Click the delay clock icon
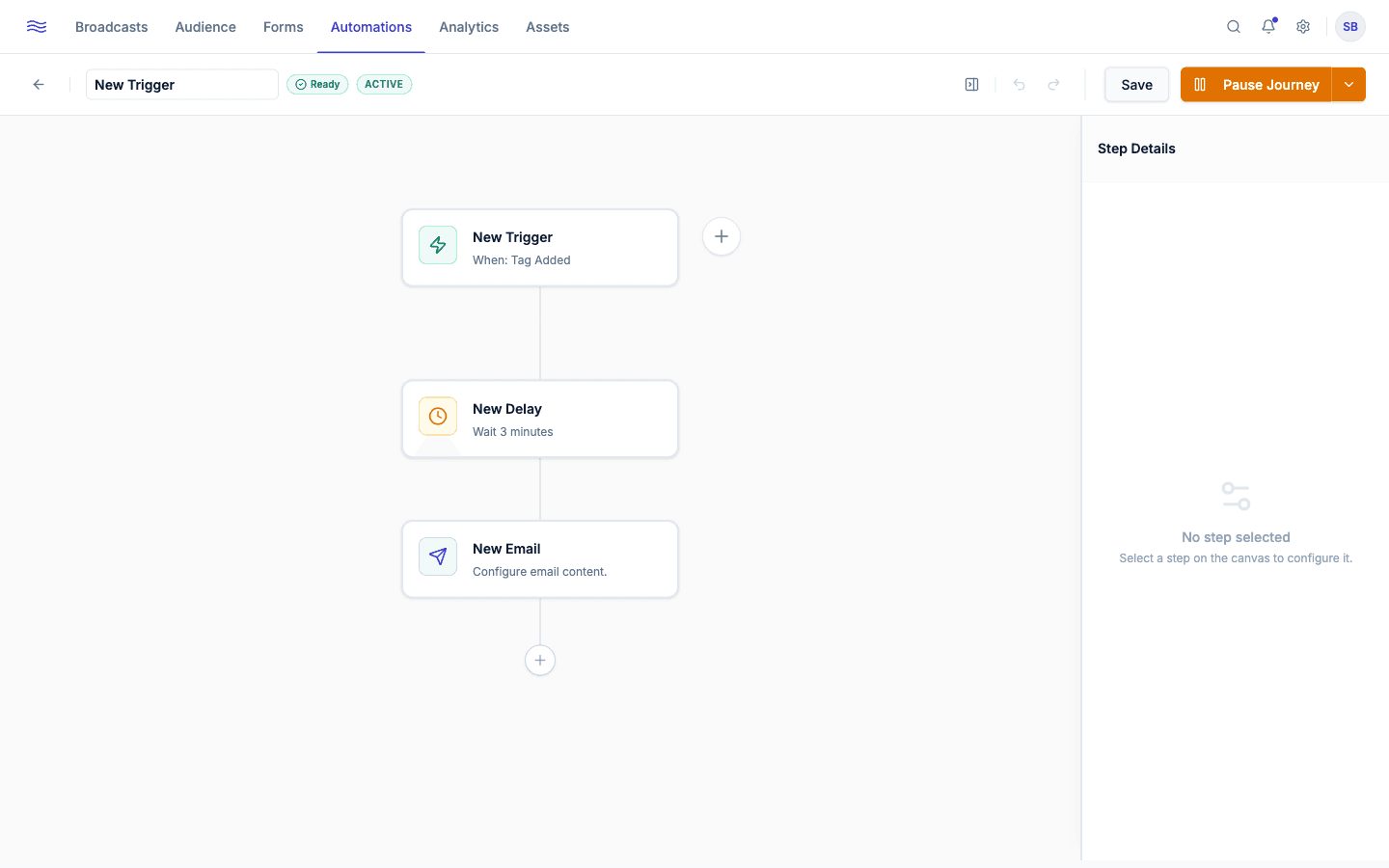This screenshot has width=1389, height=868. coord(438,417)
